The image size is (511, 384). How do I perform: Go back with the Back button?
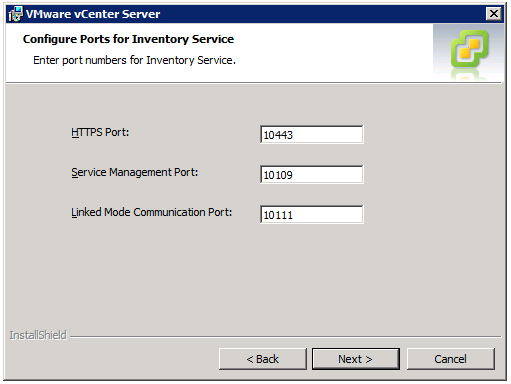click(262, 359)
